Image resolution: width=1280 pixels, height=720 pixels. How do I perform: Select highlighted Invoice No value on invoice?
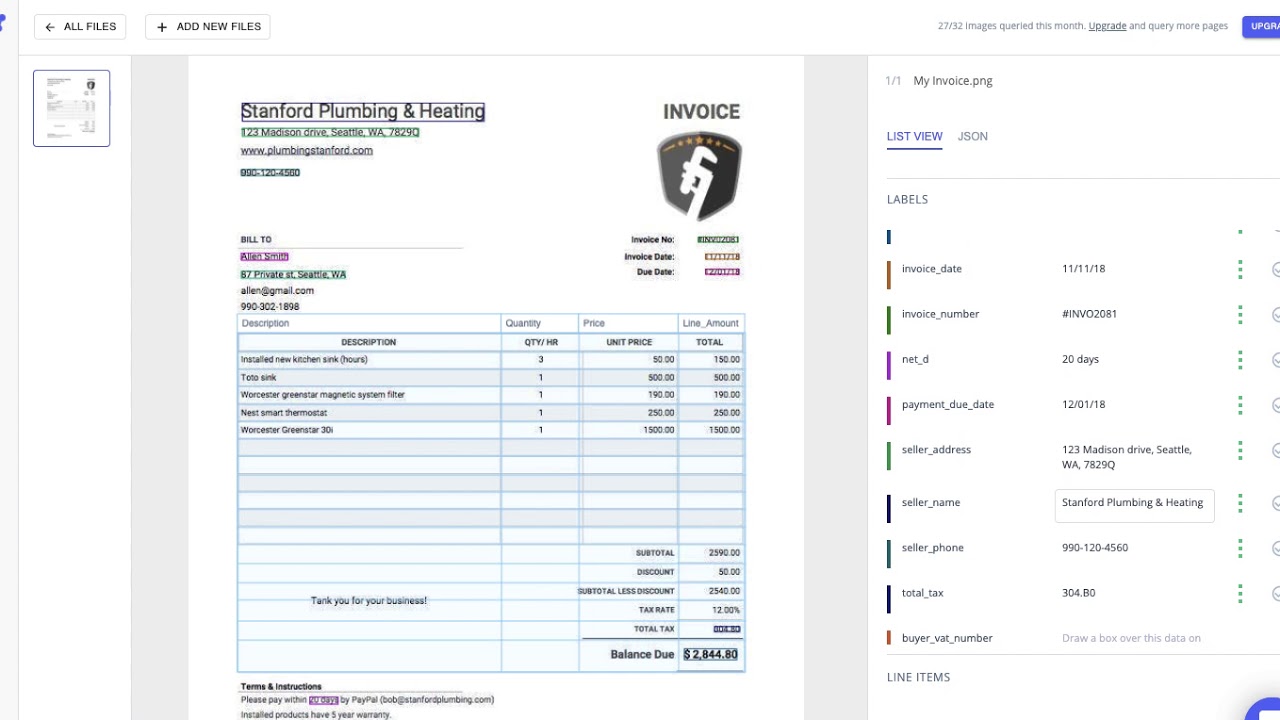718,240
